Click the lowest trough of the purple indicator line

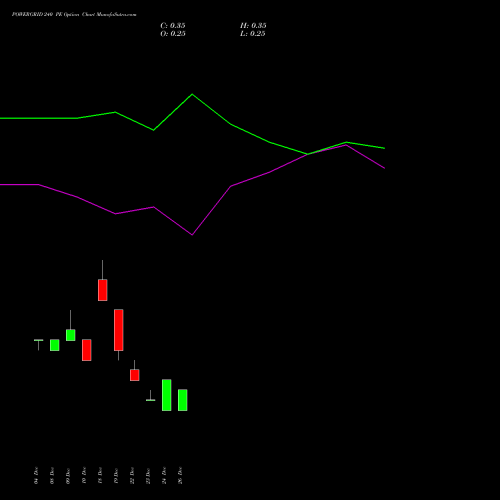coord(192,235)
